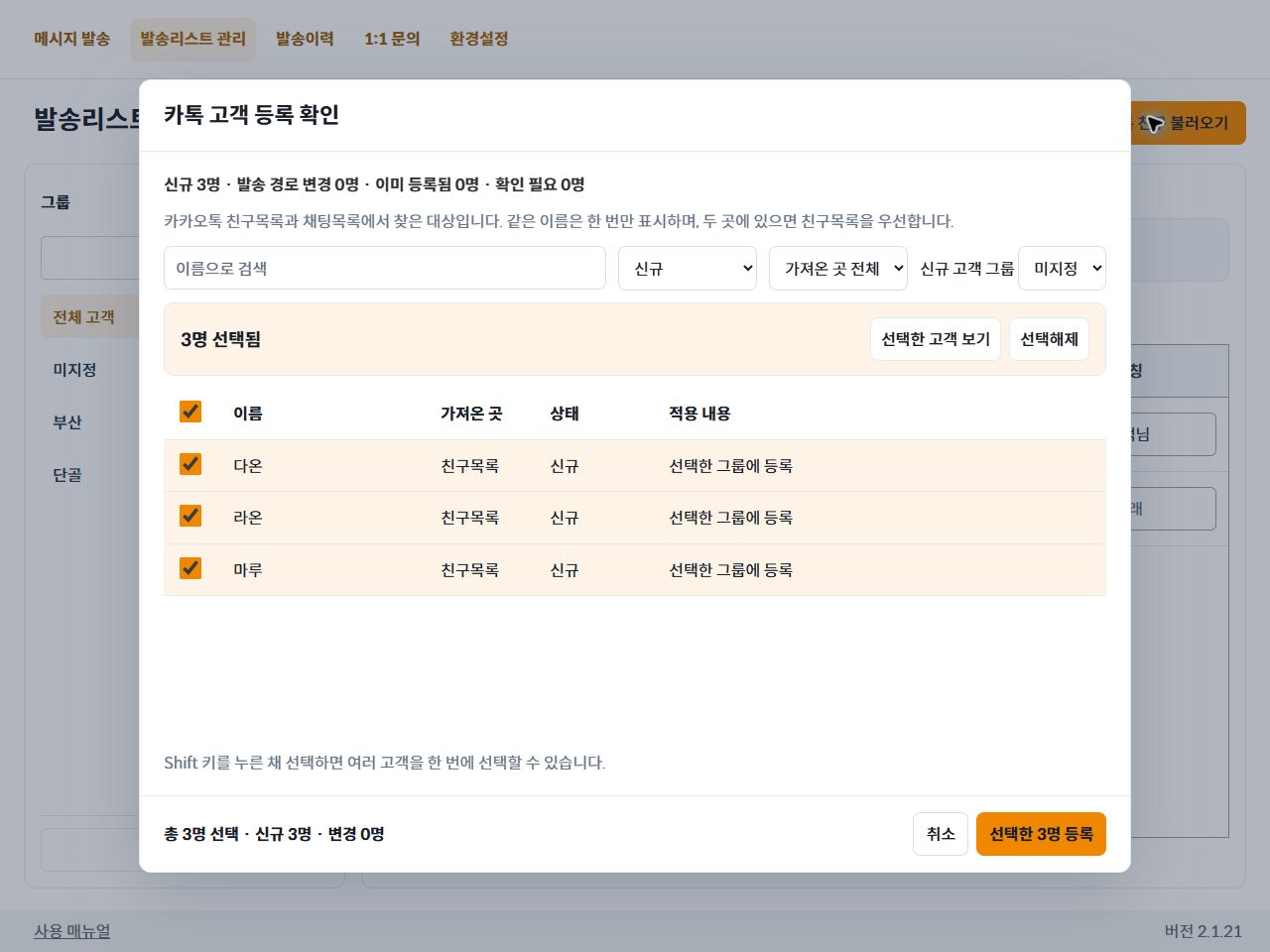The image size is (1270, 952).
Task: Click the 상태 column header
Action: click(x=565, y=414)
